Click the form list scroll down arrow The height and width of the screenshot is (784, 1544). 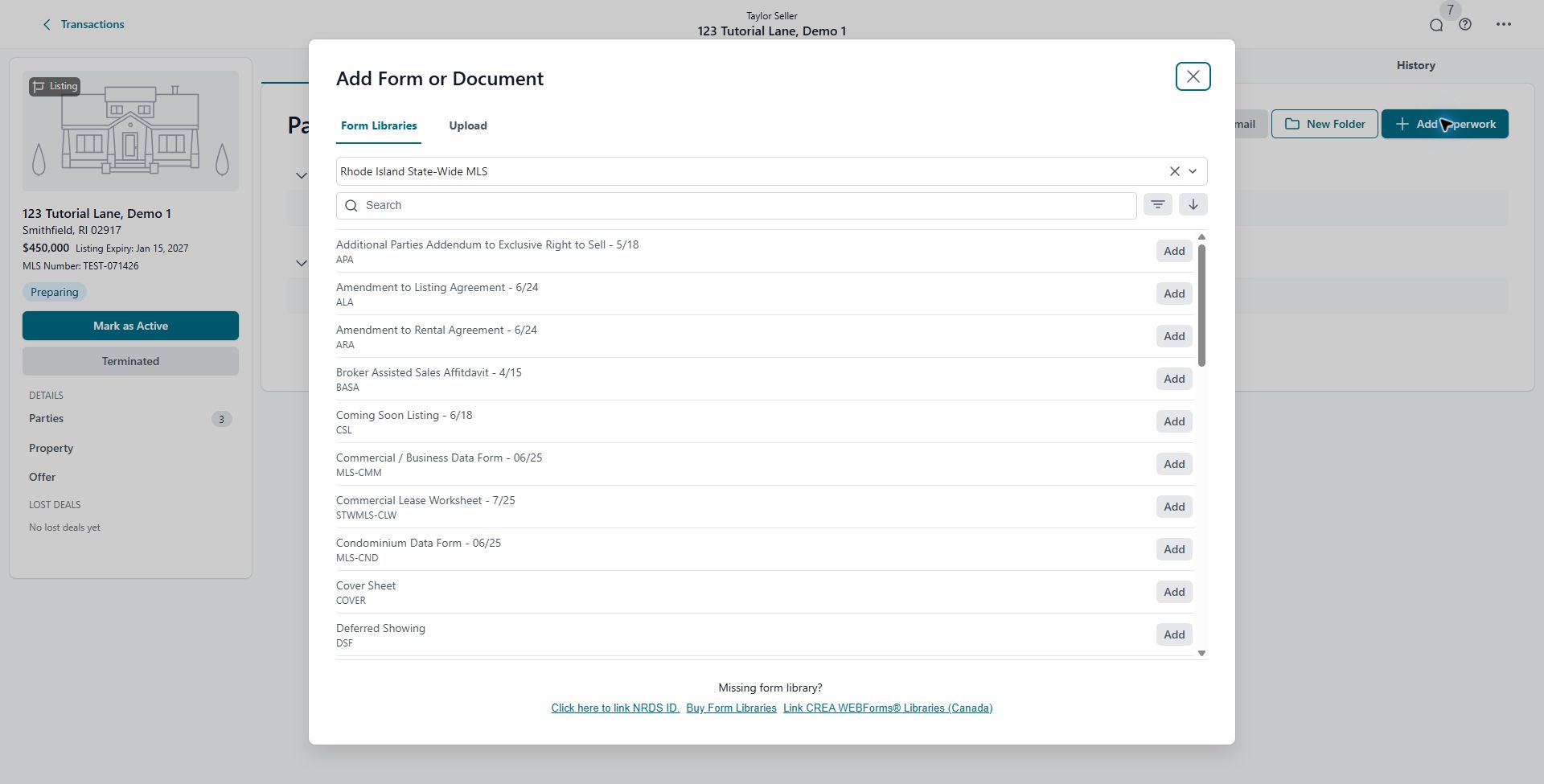pyautogui.click(x=1201, y=653)
